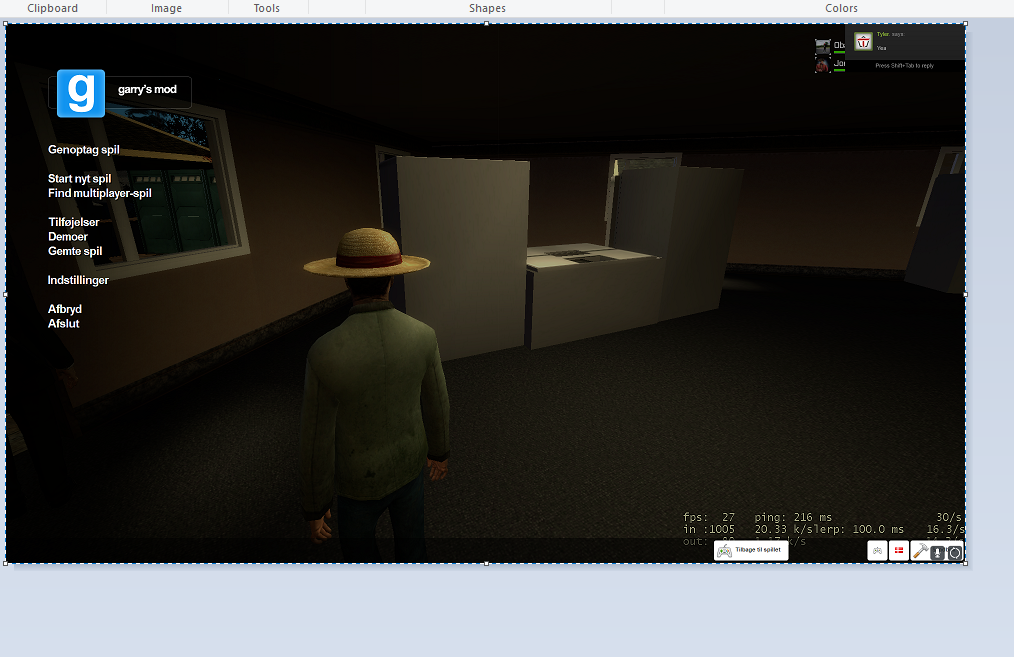Select "Demoer" in the main menu
The height and width of the screenshot is (657, 1014).
pos(68,237)
